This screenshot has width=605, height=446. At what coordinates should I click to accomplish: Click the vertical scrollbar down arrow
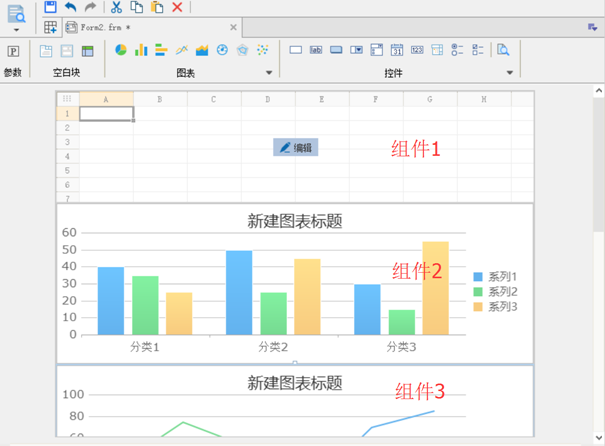599,438
